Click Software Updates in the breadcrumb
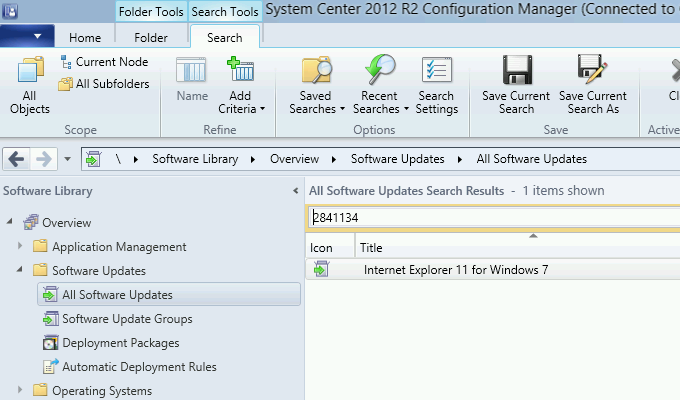This screenshot has height=400, width=680. point(398,159)
